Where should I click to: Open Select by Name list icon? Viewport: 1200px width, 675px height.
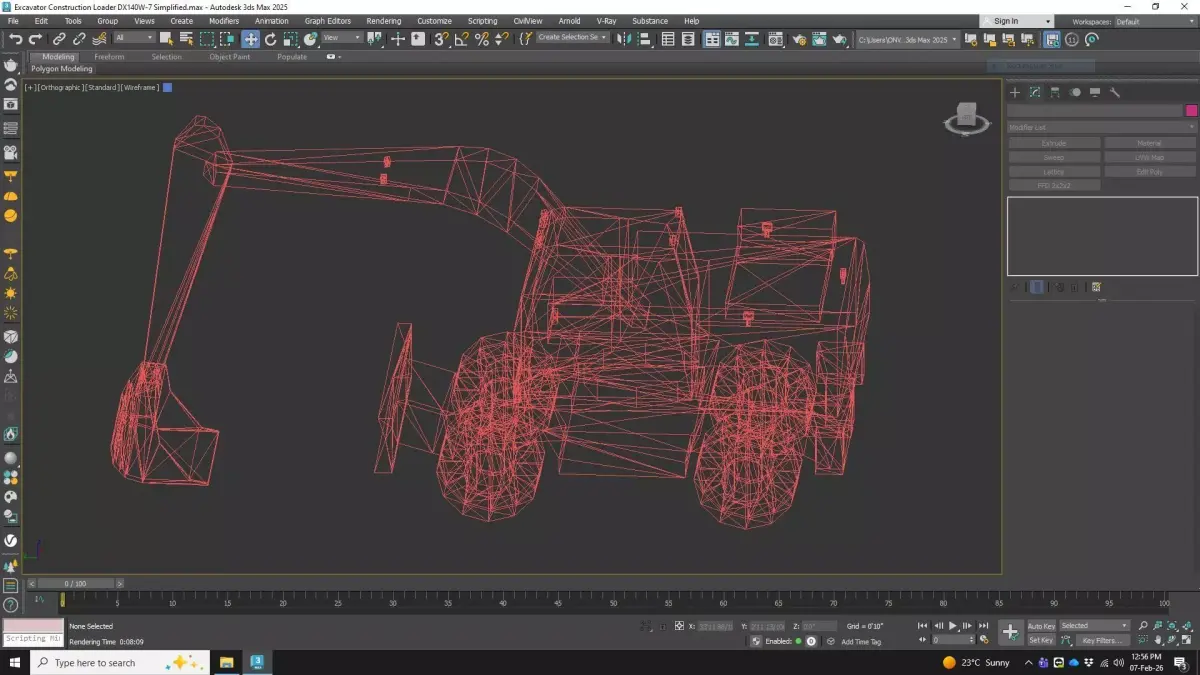[x=186, y=39]
